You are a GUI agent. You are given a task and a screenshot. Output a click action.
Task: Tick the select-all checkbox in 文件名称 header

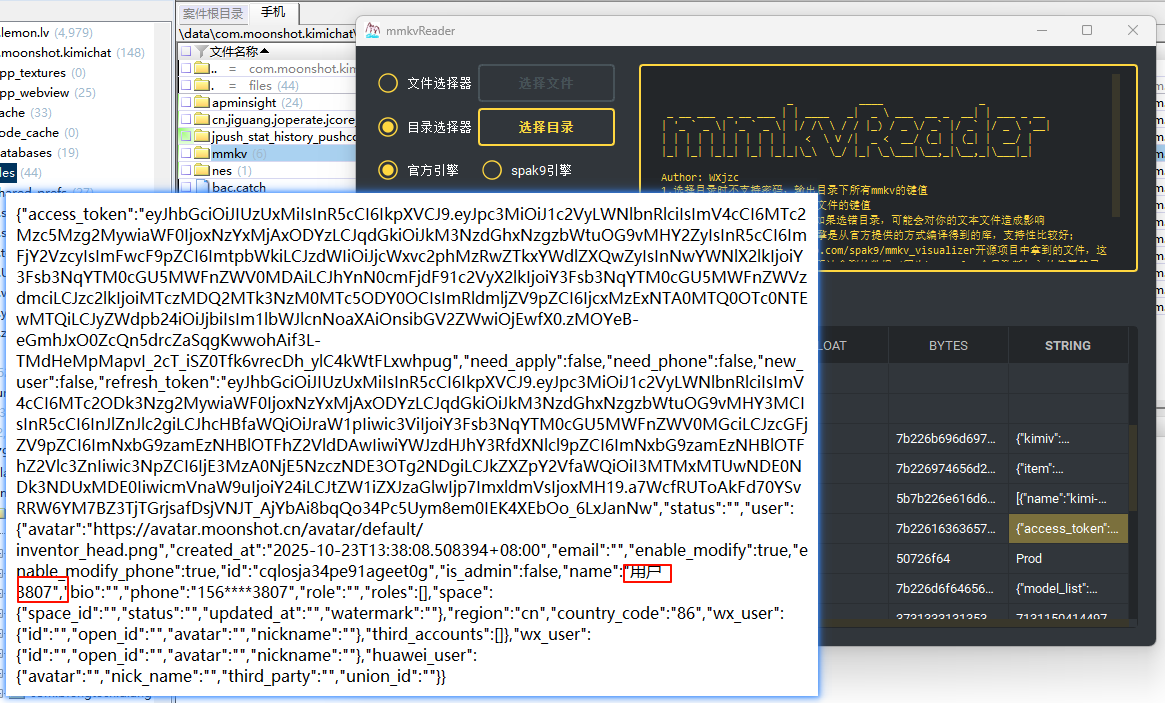(x=186, y=51)
